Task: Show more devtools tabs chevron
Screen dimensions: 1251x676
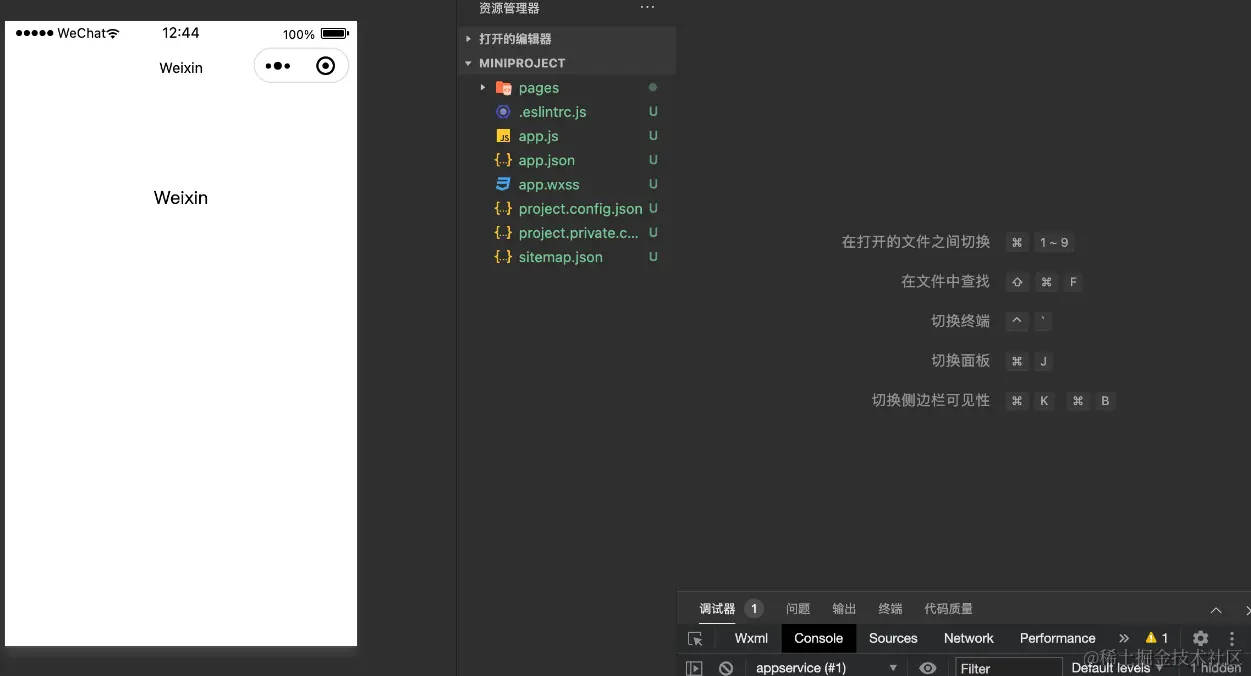Action: [x=1124, y=638]
